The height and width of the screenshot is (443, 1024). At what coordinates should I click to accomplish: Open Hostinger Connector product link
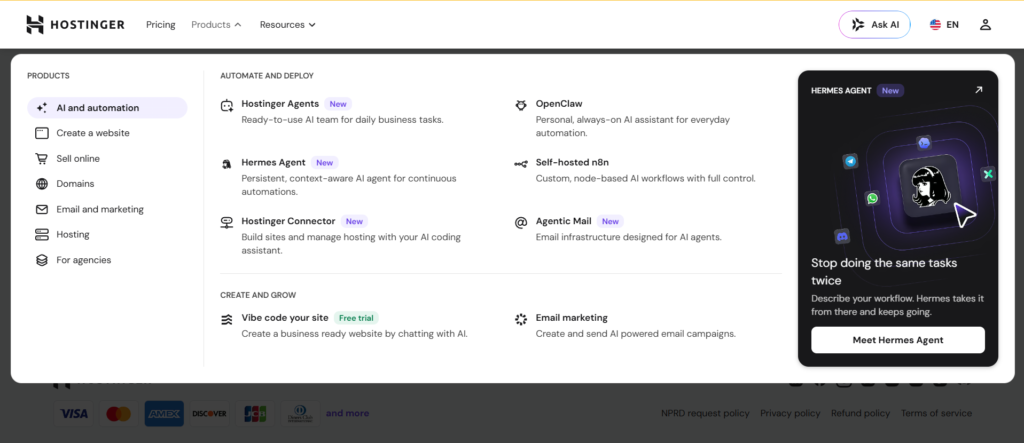[288, 222]
